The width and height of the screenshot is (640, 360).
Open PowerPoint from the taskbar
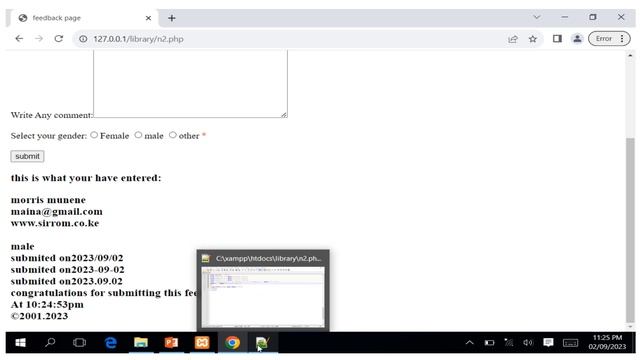click(x=171, y=342)
